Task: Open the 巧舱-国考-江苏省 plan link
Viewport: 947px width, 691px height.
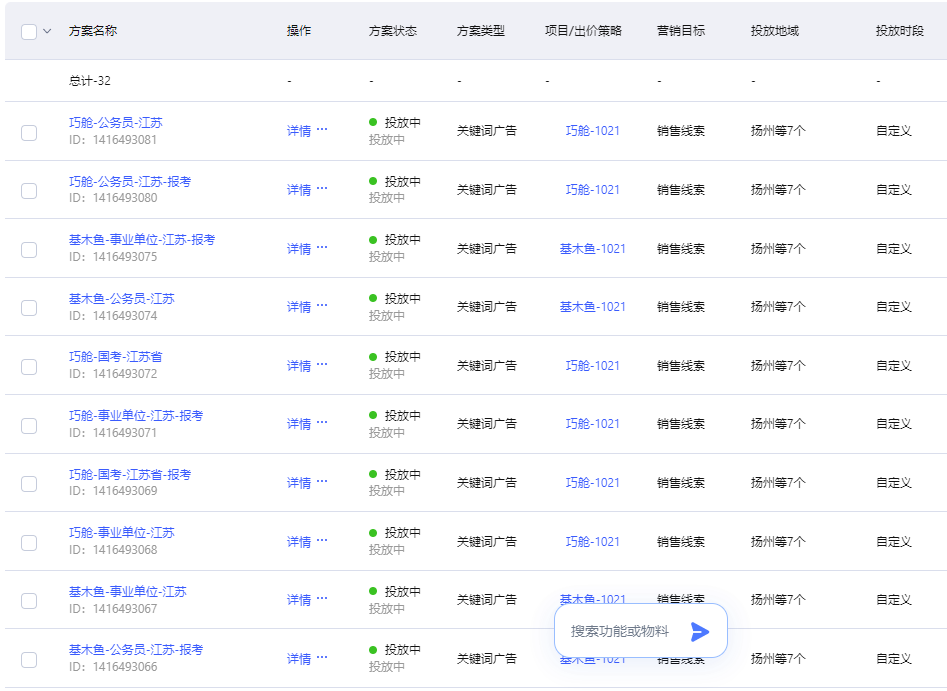Action: 115,357
